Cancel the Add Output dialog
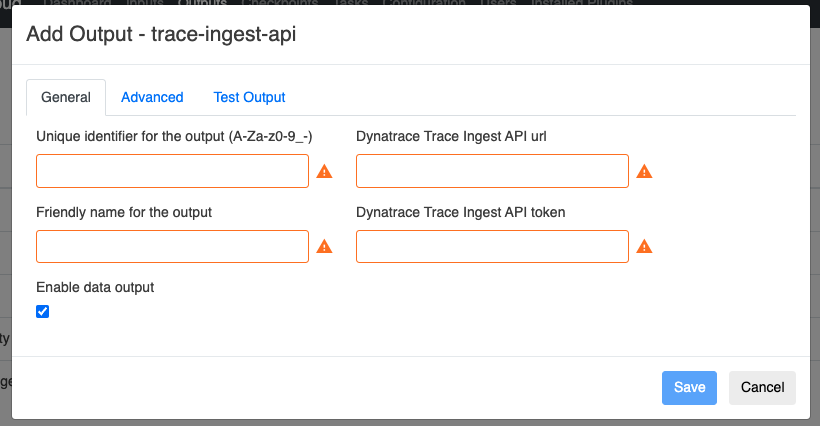820x426 pixels. (762, 388)
